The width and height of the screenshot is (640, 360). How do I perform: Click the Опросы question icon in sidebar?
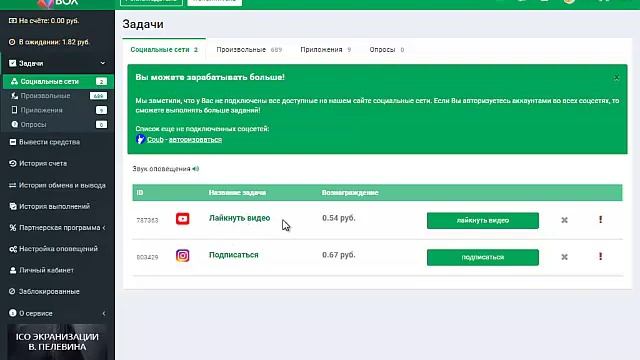click(x=15, y=124)
